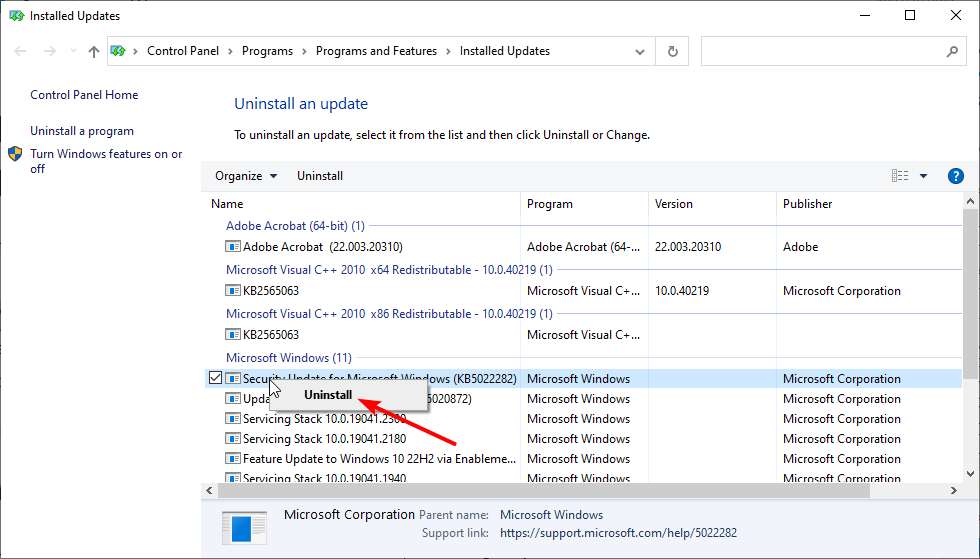
Task: Refresh the Installed Updates list
Action: click(672, 51)
